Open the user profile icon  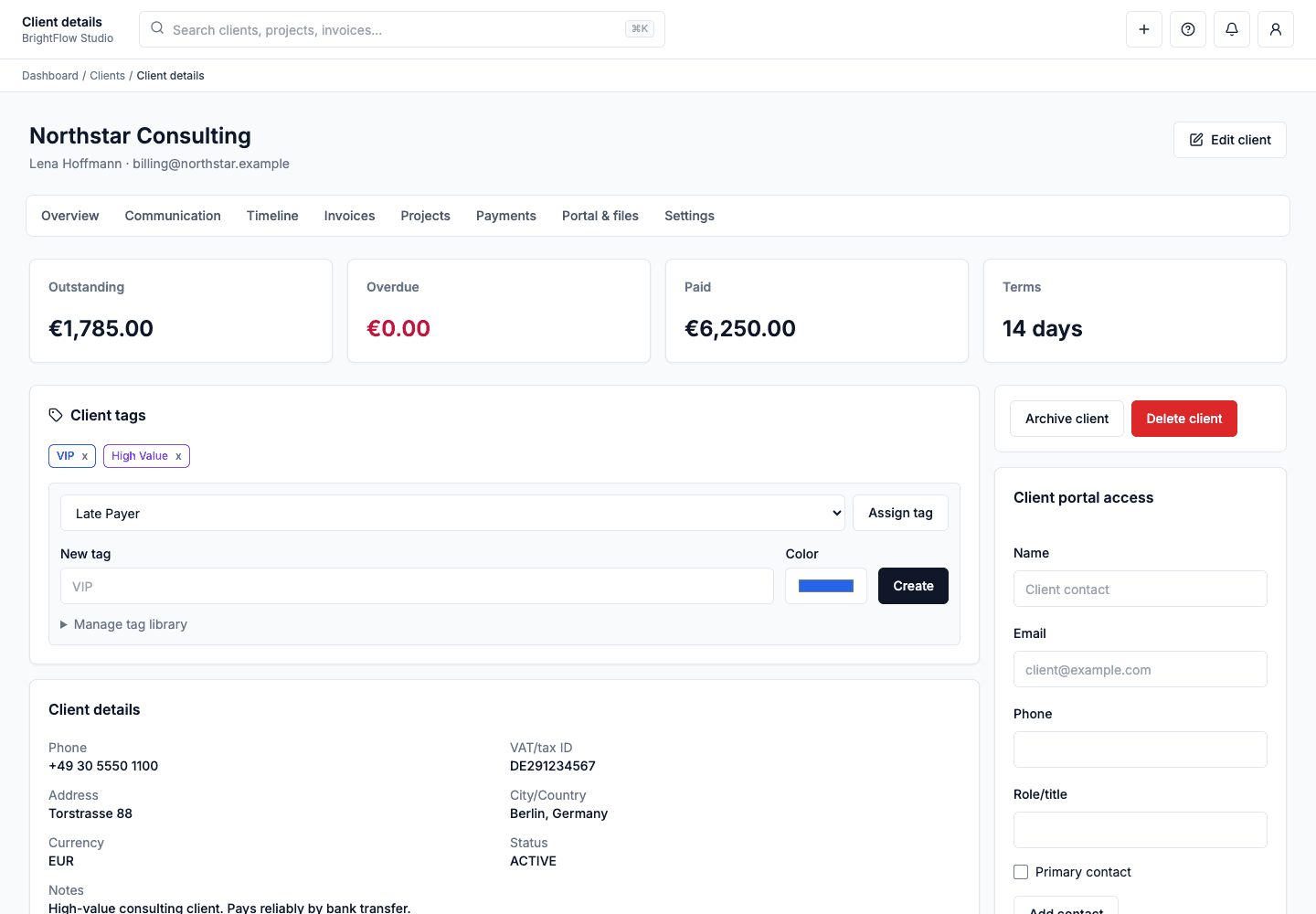(x=1276, y=29)
